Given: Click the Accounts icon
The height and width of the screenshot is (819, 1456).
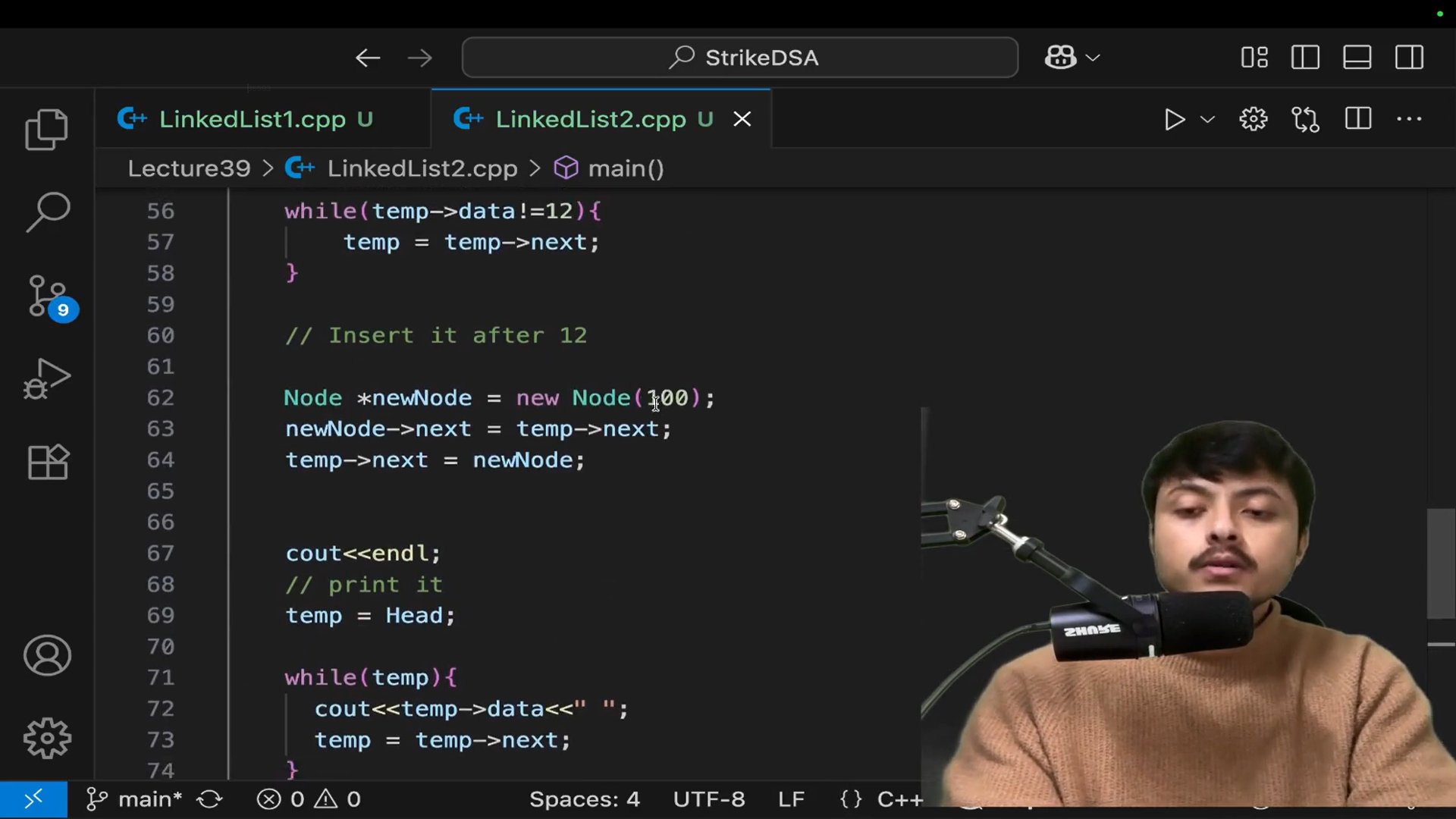Looking at the screenshot, I should click(x=47, y=656).
